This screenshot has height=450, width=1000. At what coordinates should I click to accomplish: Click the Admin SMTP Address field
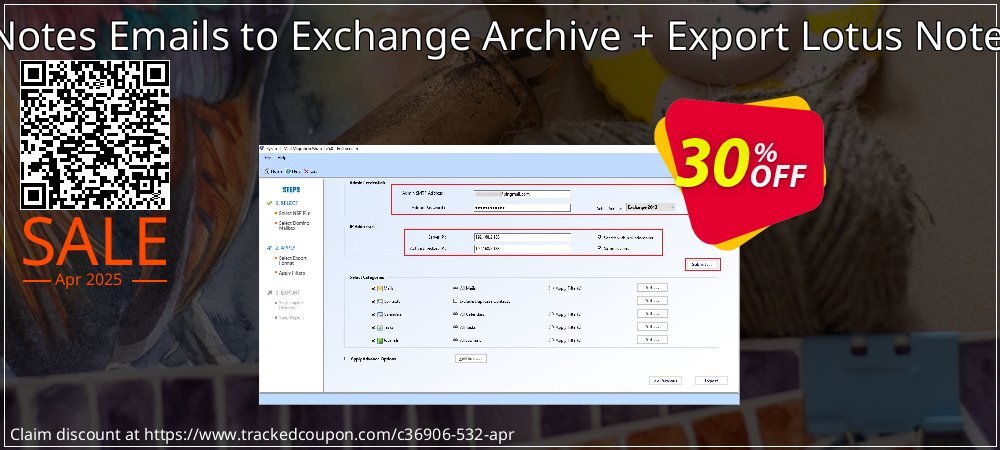click(522, 194)
